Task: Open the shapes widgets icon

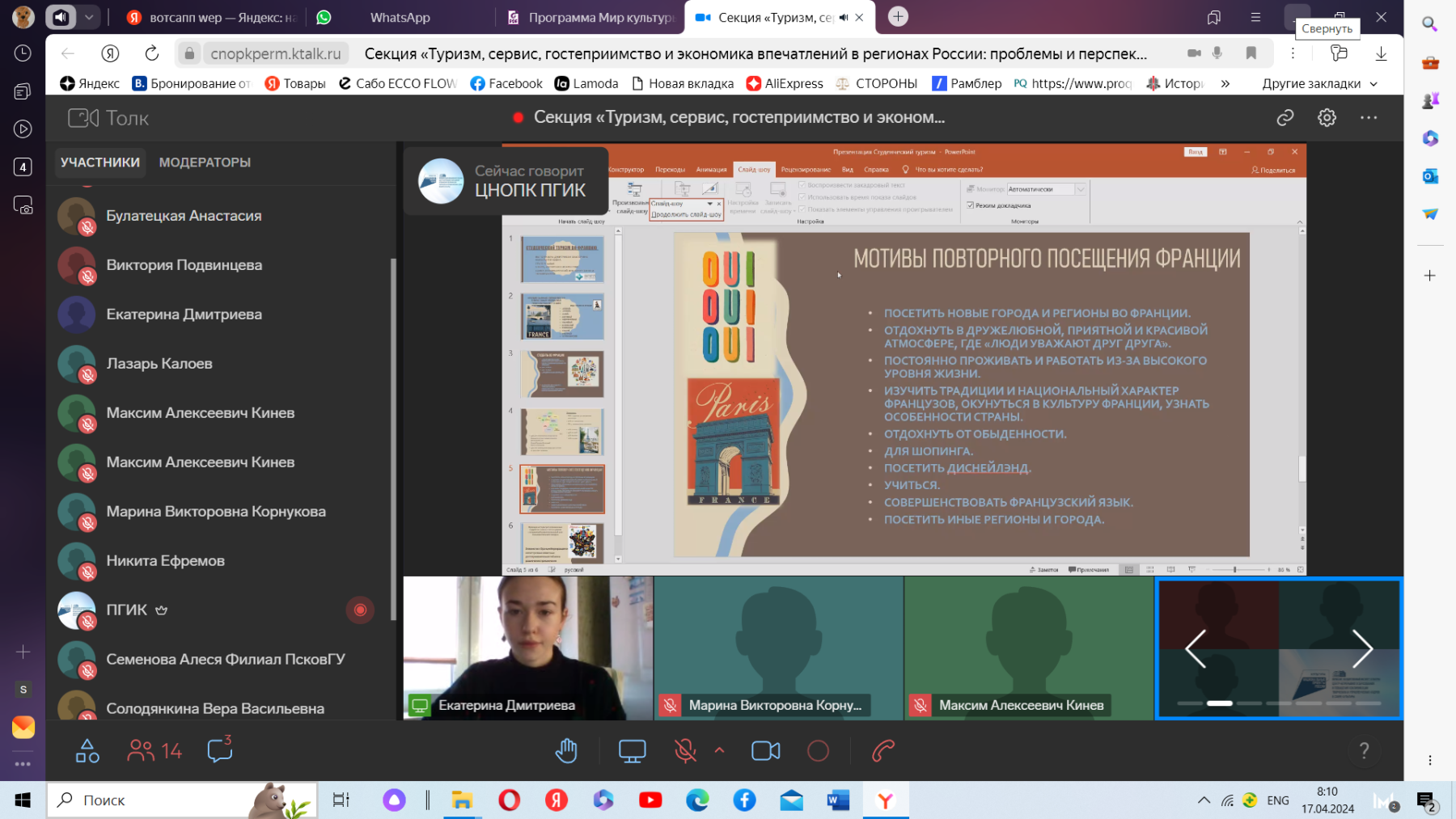Action: tap(87, 751)
